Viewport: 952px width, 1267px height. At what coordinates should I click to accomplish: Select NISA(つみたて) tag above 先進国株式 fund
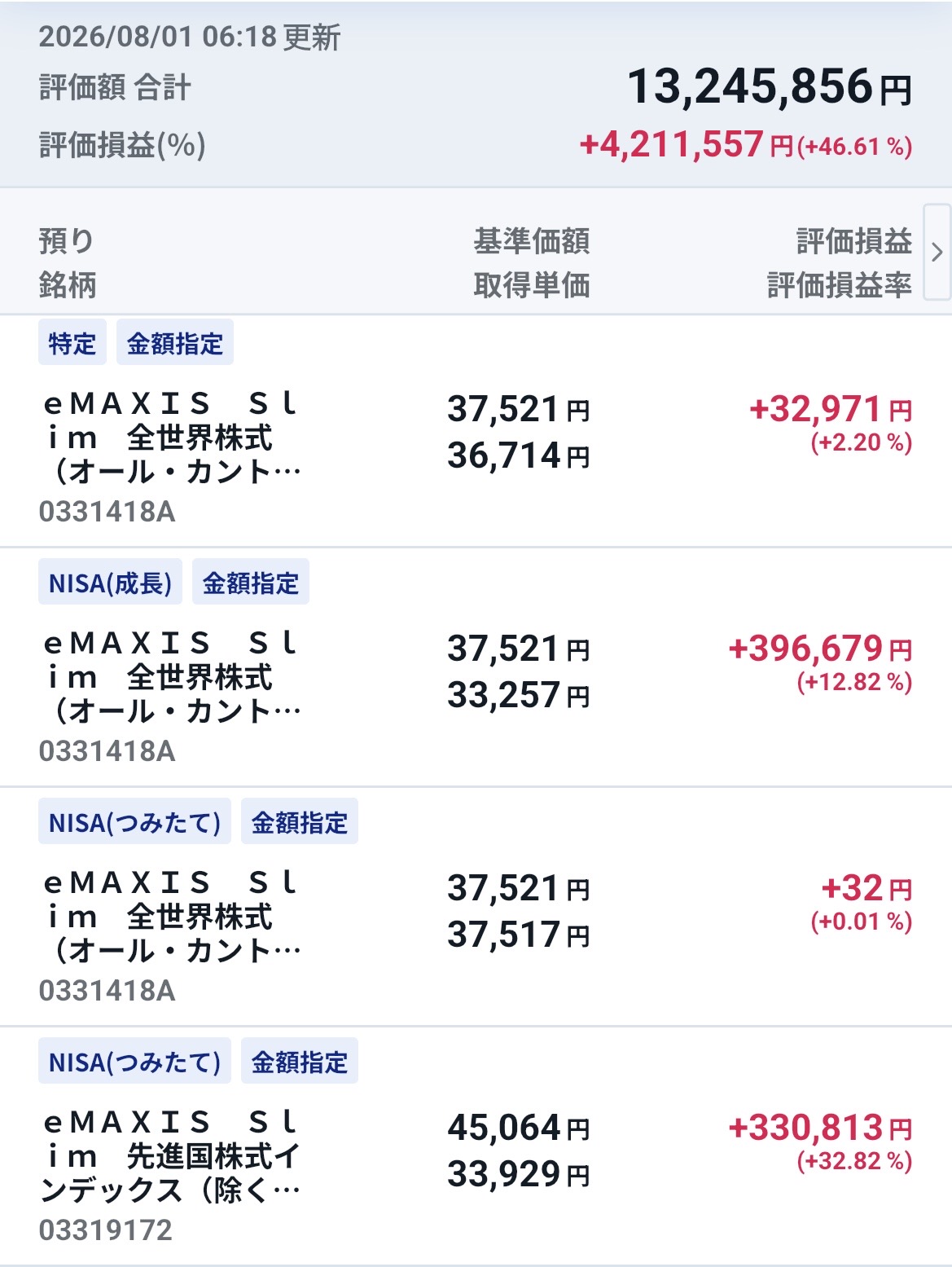(x=134, y=1062)
